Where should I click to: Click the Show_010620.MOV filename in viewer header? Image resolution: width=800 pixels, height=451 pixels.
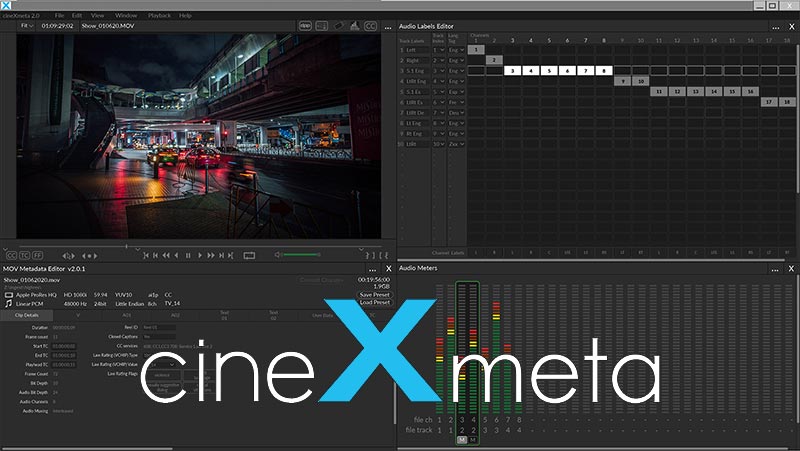[108, 26]
